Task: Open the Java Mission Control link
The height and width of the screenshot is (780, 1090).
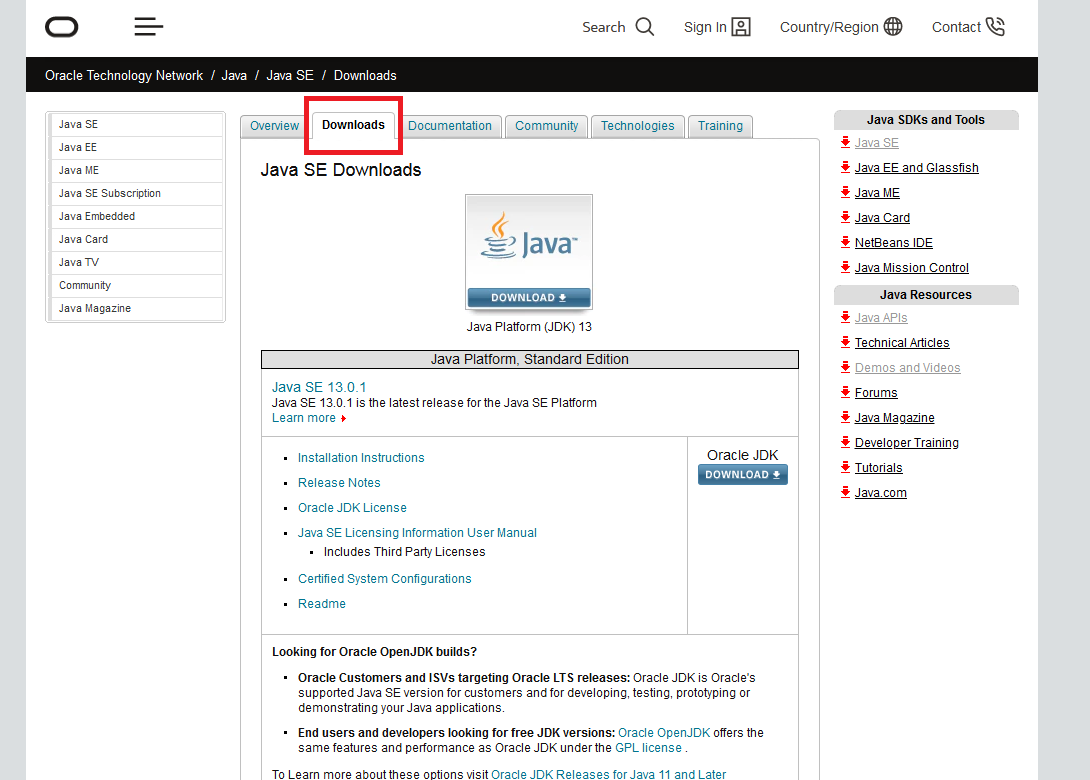Action: (911, 268)
